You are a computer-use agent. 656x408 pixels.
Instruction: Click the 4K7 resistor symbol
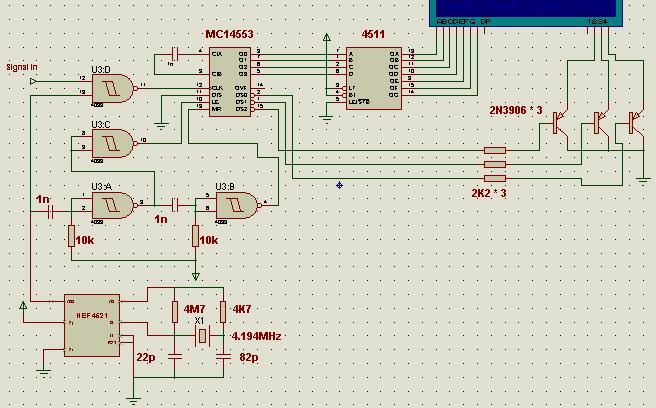223,312
